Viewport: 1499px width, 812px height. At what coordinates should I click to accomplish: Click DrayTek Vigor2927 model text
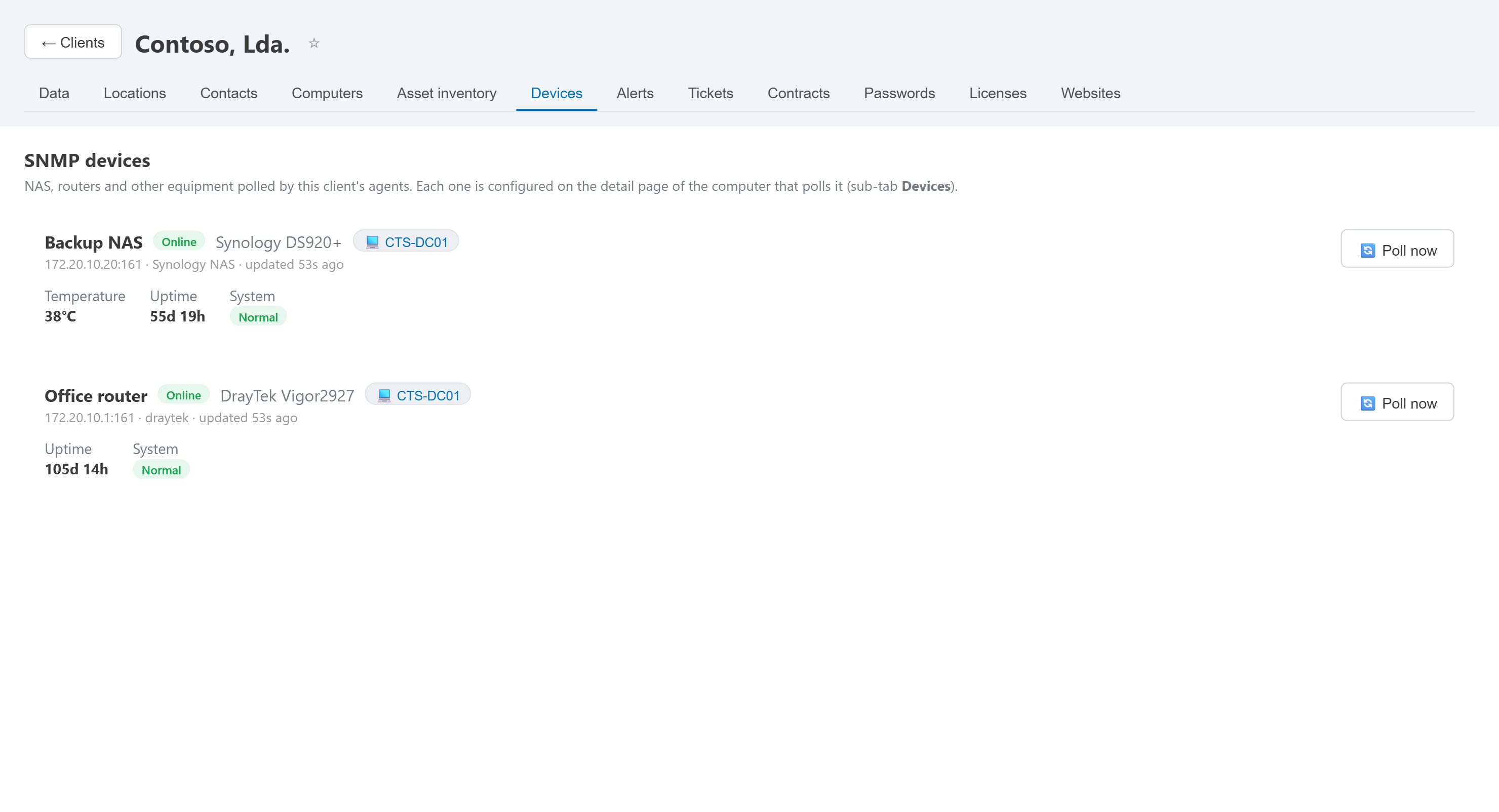coord(287,395)
